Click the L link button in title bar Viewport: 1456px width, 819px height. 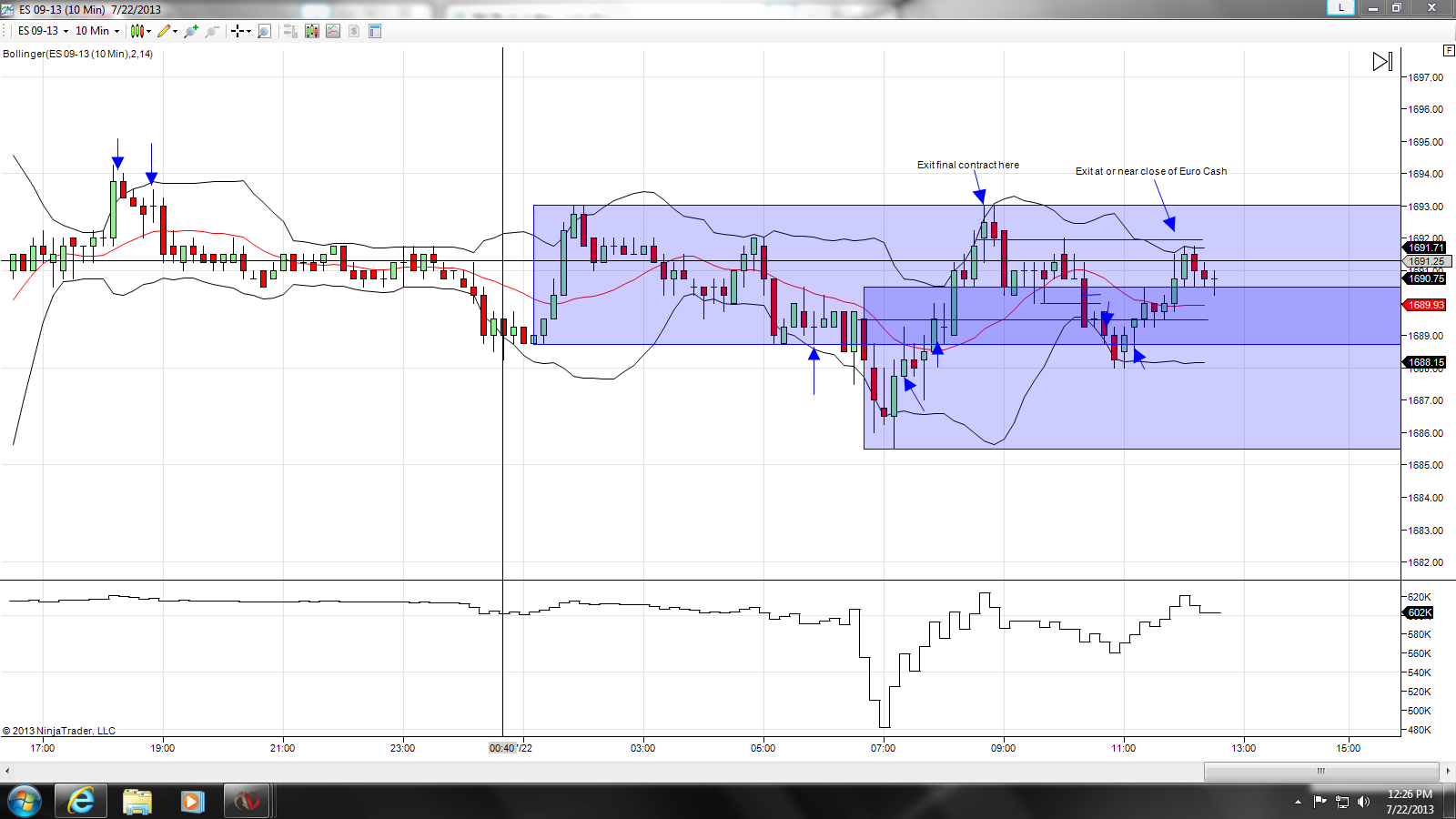click(1340, 7)
